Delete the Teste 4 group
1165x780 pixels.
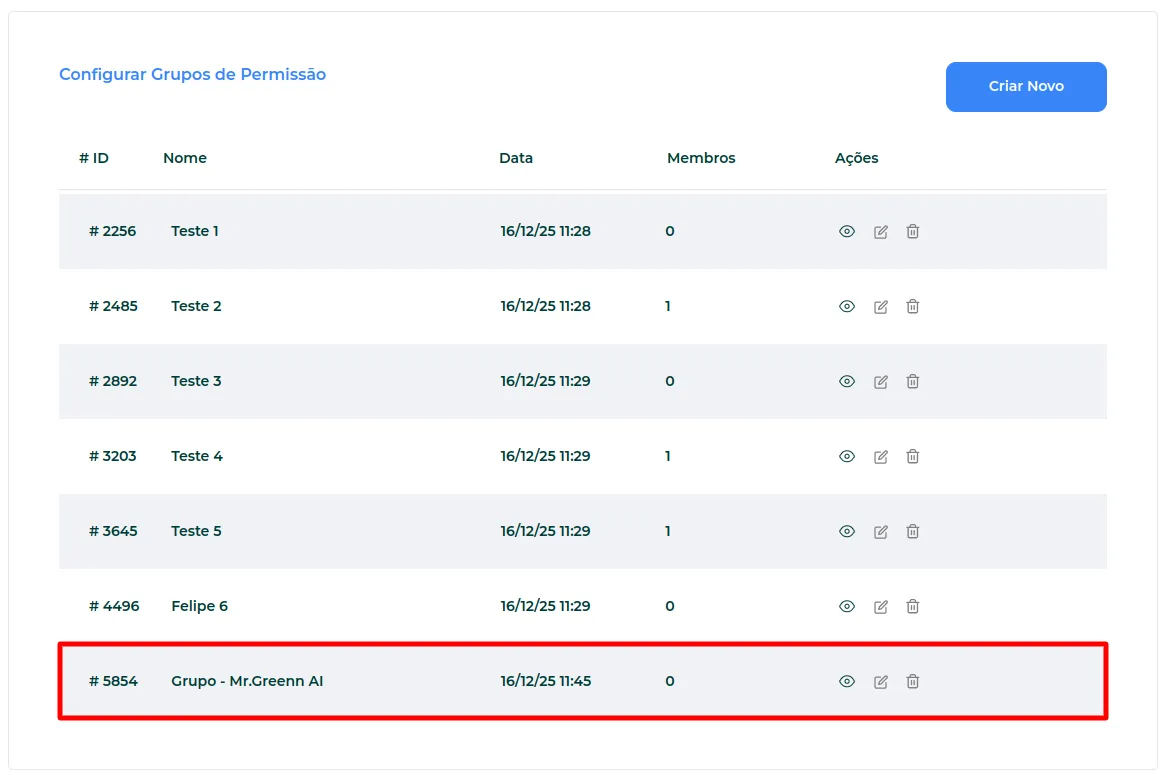(912, 457)
